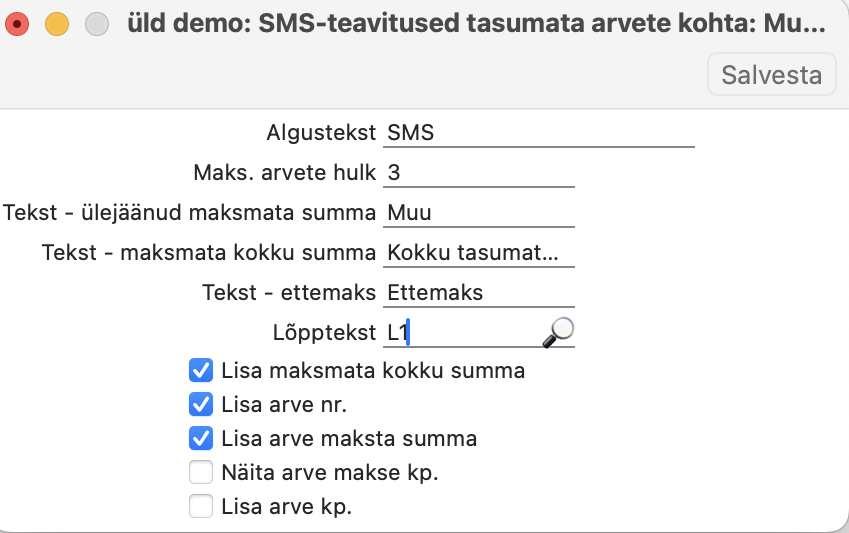Screen dimensions: 849x533
Task: Click the Lisa arve kp. label text
Action: [287, 506]
